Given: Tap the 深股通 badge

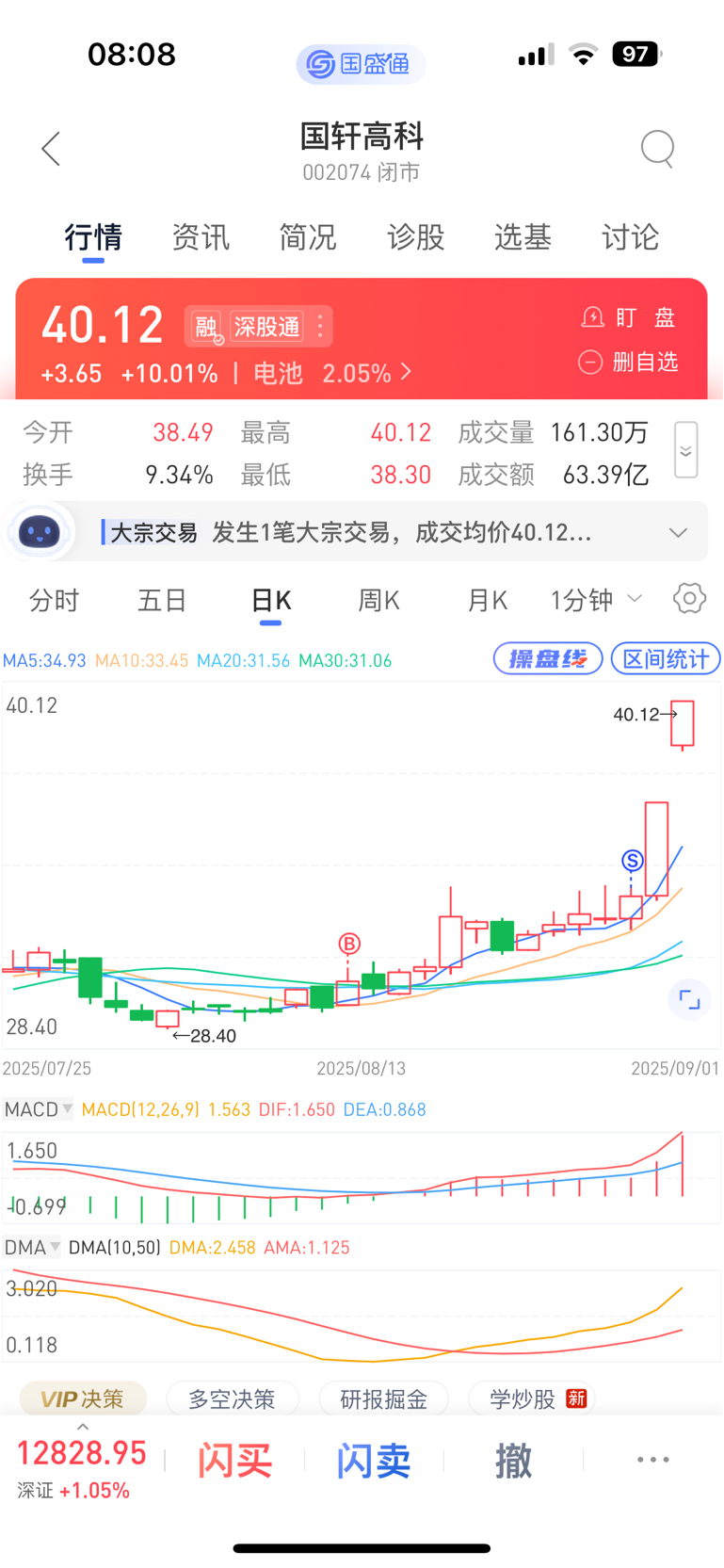Looking at the screenshot, I should coord(267,327).
